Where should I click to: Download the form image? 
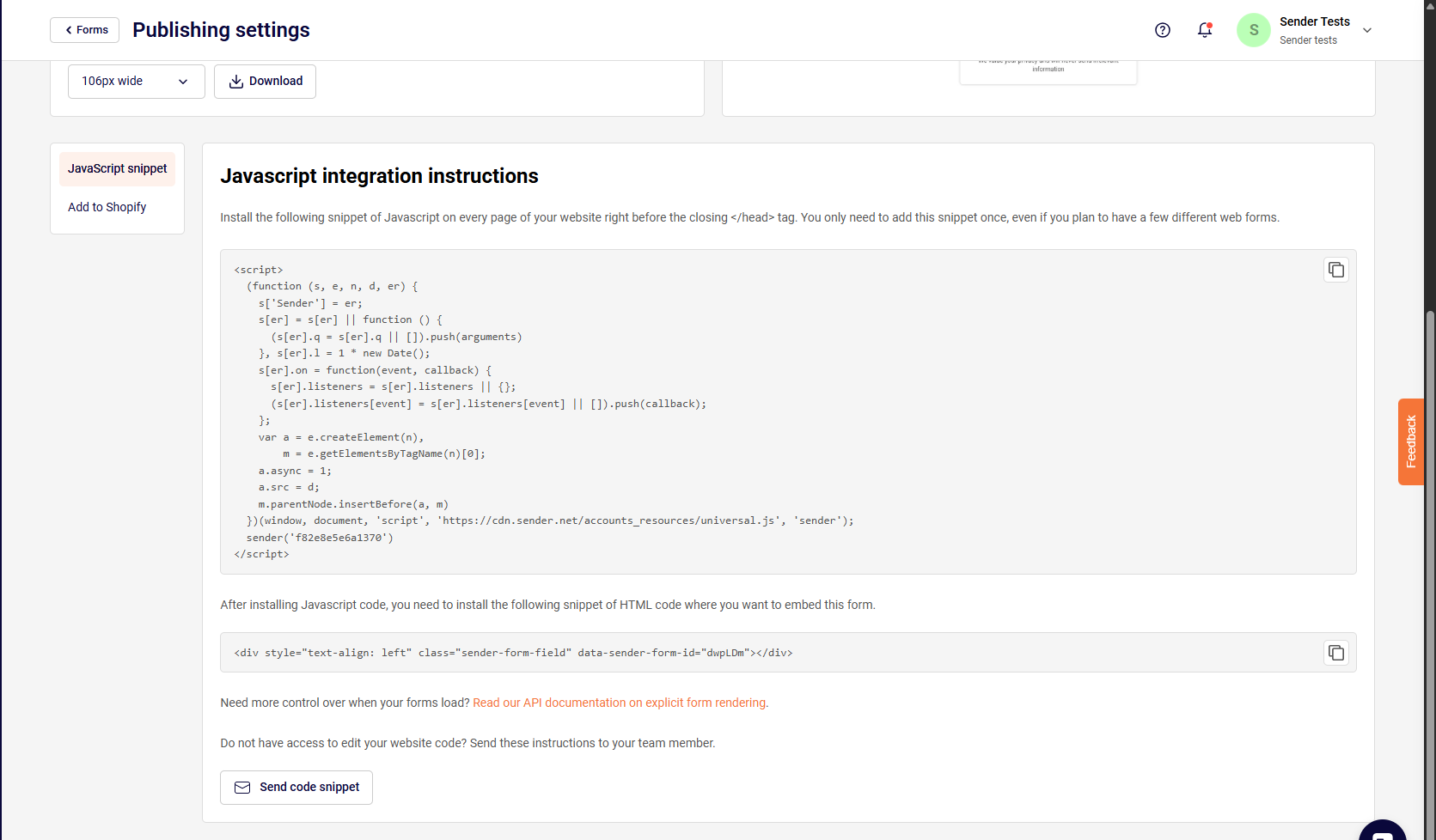[265, 82]
